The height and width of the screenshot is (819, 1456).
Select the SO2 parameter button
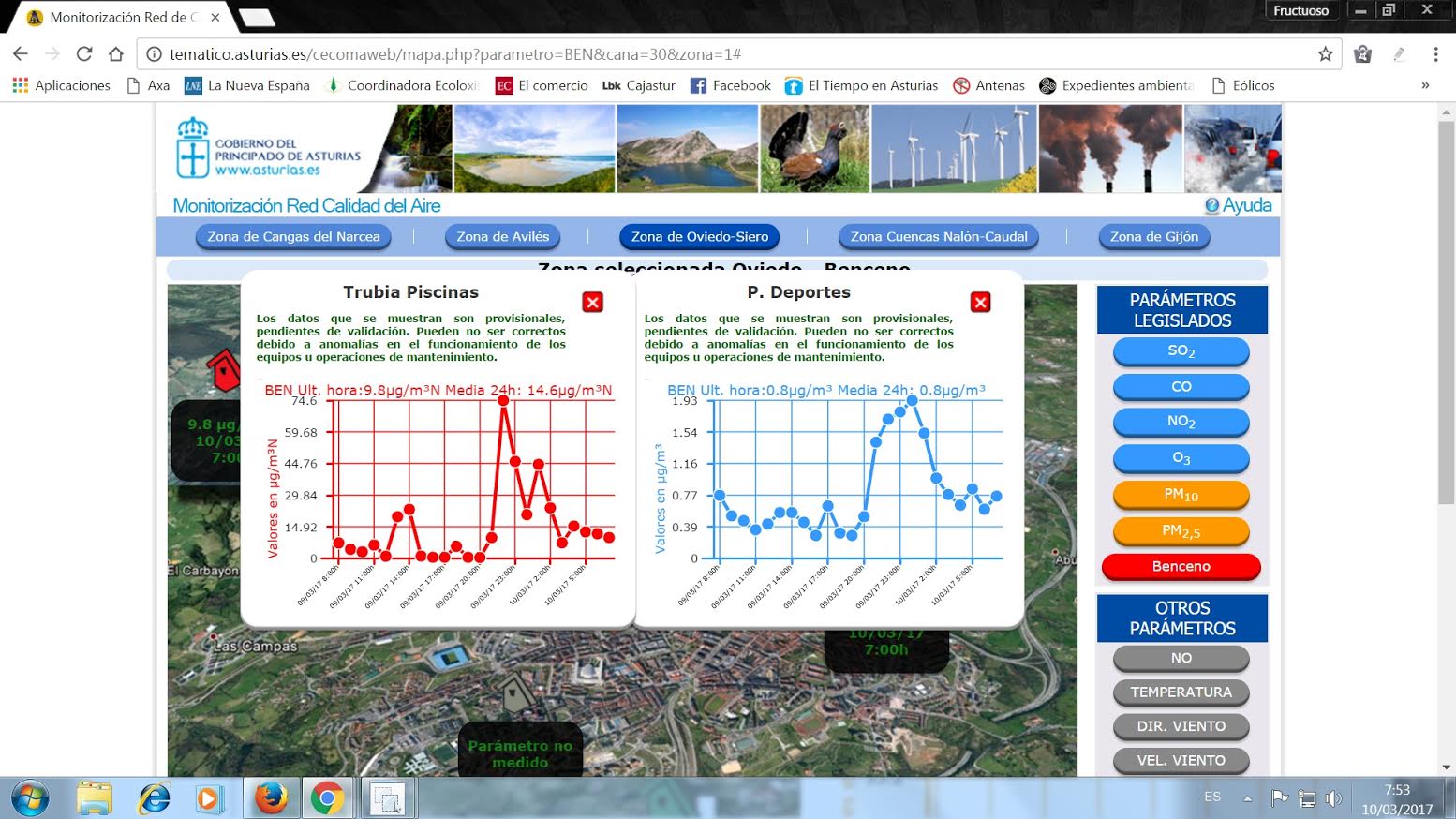[1181, 351]
